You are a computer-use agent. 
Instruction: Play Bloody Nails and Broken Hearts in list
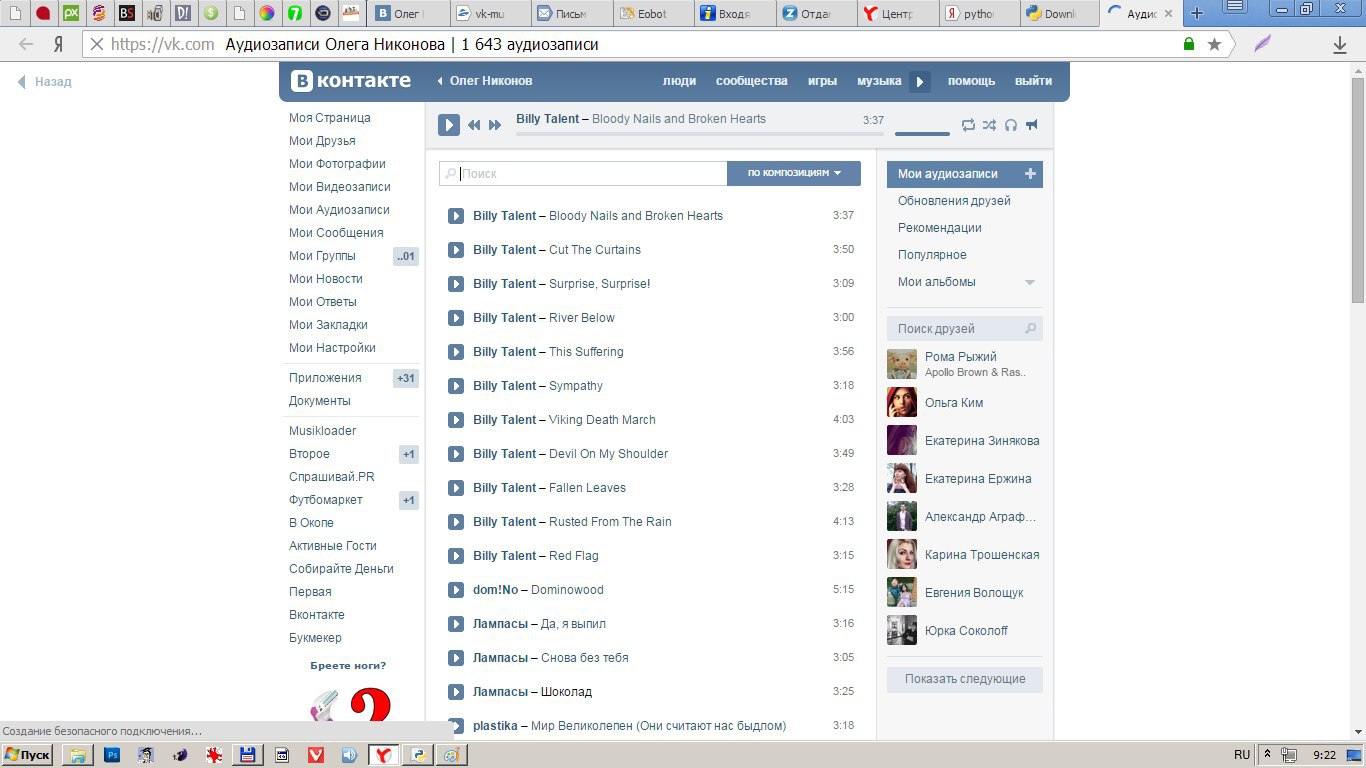coord(456,216)
